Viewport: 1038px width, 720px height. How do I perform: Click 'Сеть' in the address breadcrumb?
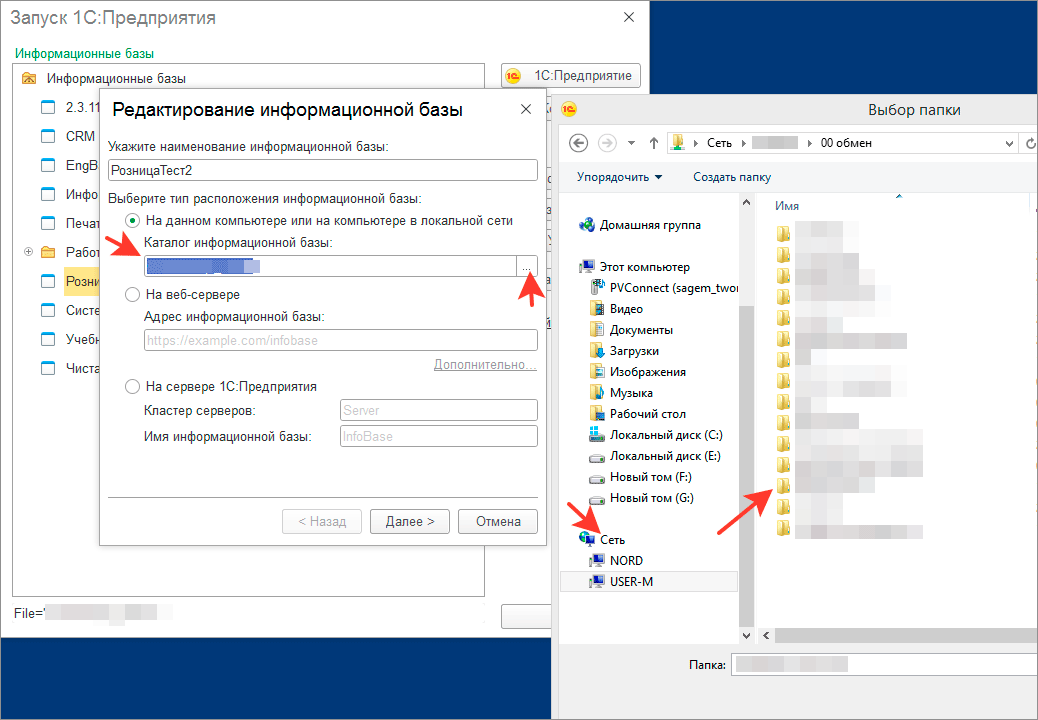pos(719,143)
